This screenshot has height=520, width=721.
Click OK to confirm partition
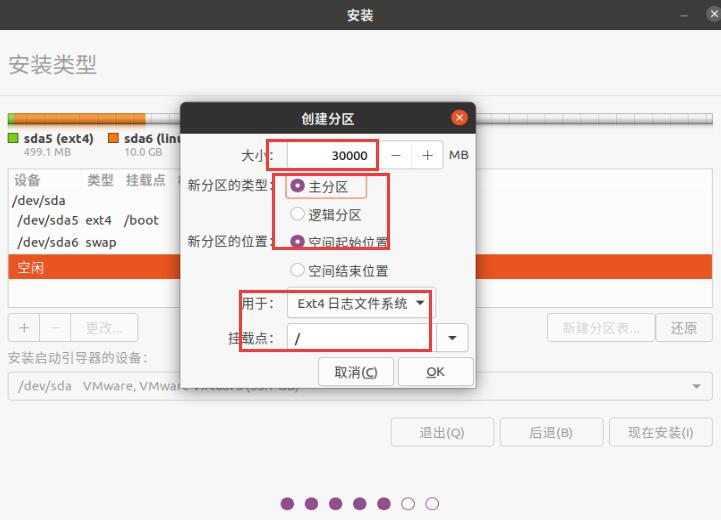[x=435, y=372]
